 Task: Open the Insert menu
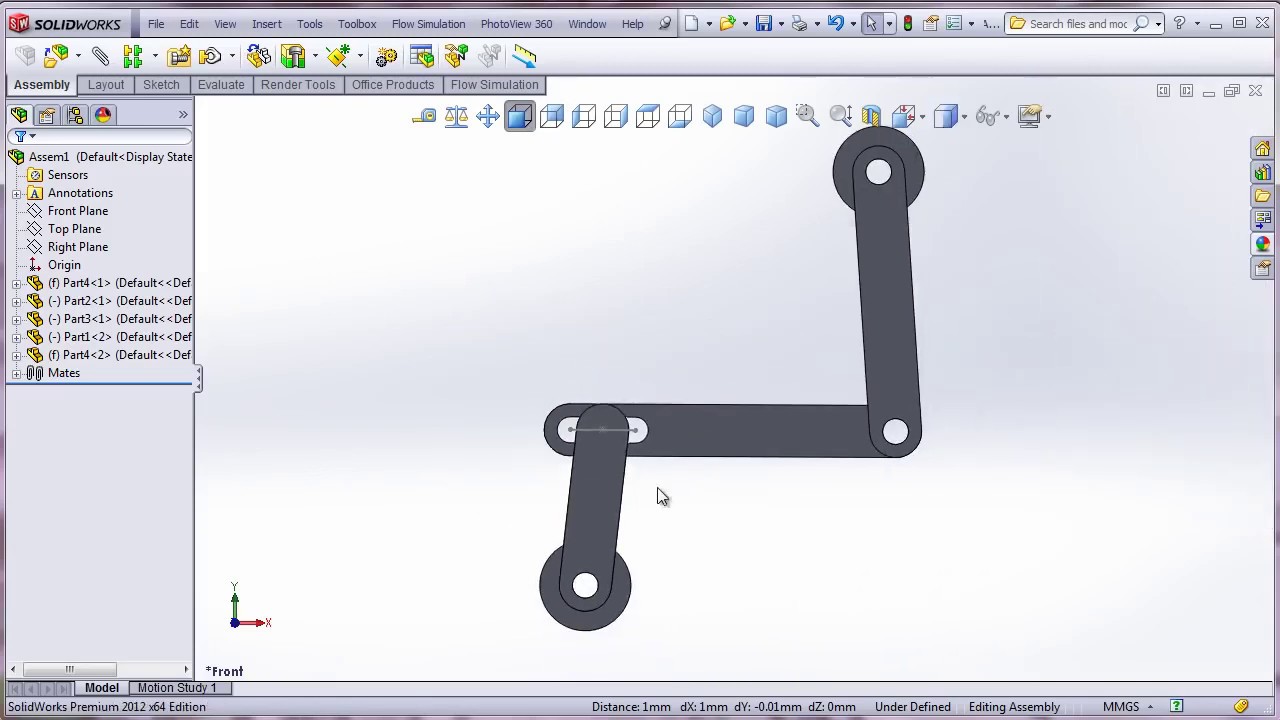click(267, 23)
